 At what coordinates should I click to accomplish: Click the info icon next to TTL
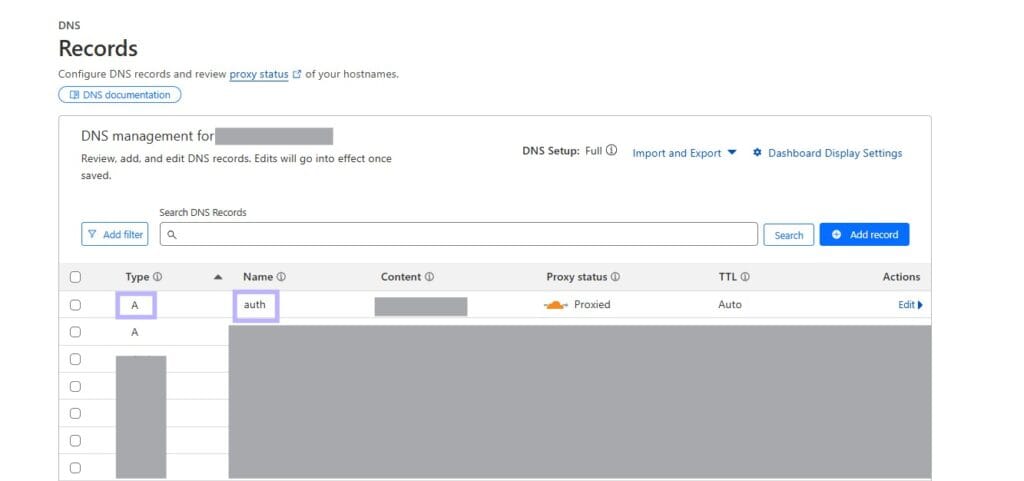(x=745, y=277)
